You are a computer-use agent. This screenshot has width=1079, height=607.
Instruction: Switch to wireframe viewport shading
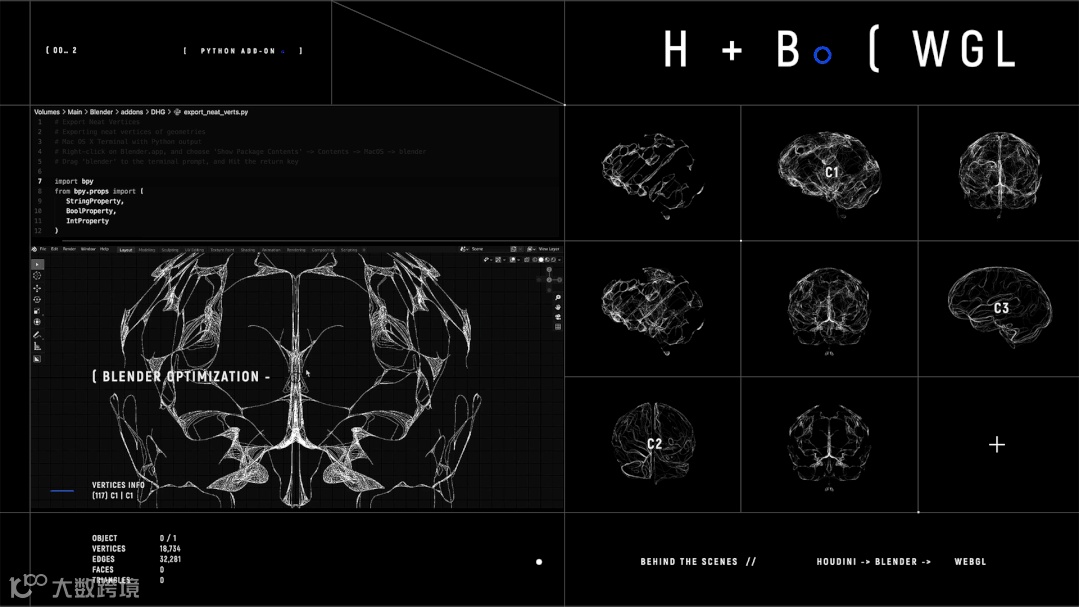click(x=534, y=259)
